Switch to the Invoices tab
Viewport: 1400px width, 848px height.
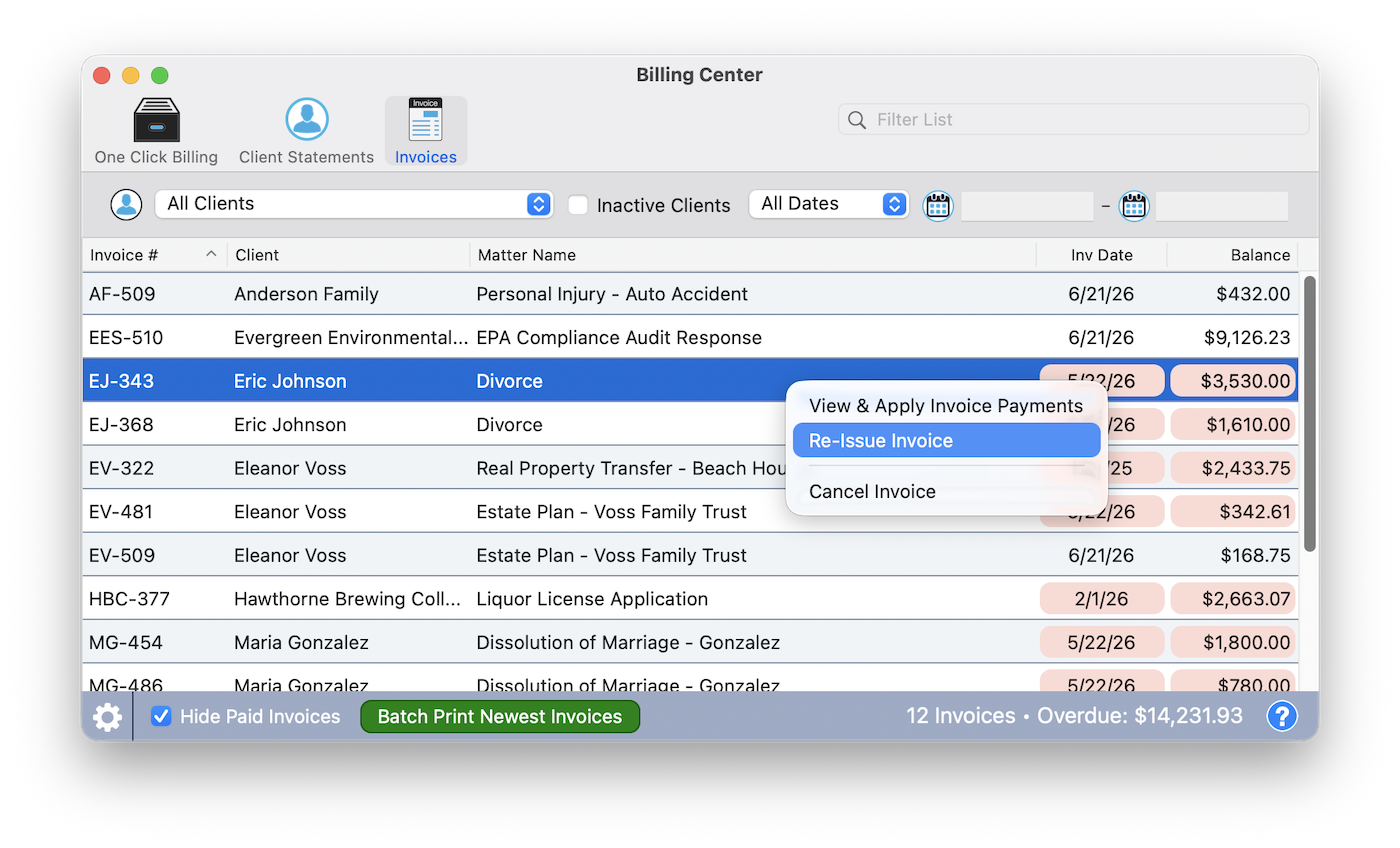[x=426, y=131]
